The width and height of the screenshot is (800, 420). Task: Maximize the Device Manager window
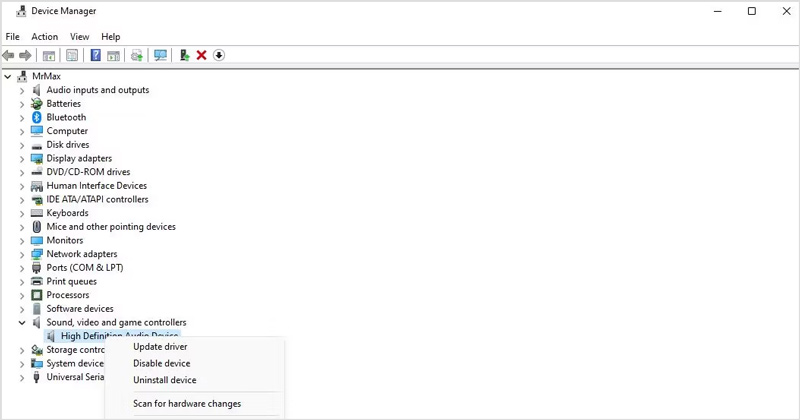(x=752, y=11)
